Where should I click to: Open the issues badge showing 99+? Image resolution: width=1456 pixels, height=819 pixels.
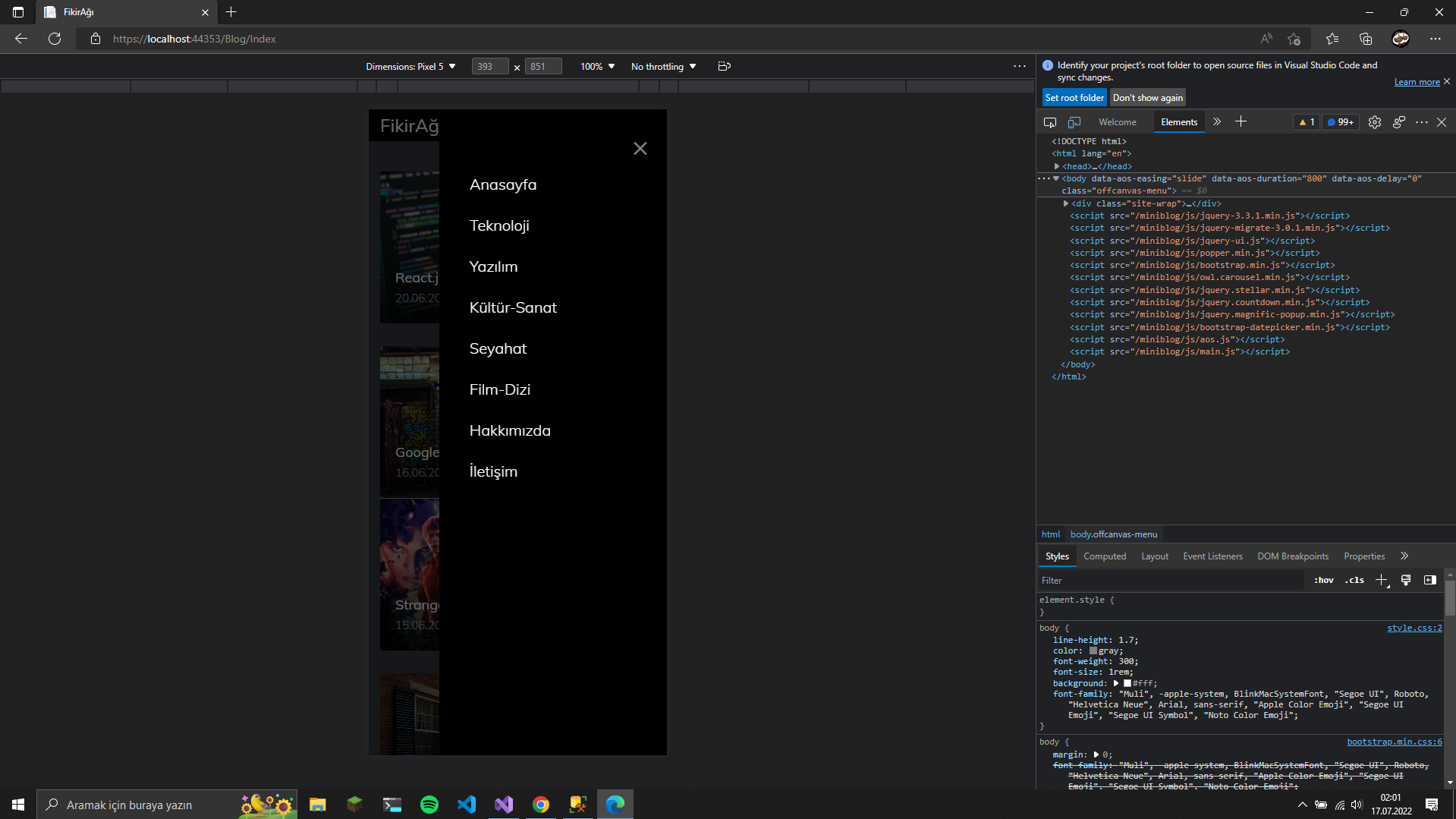coord(1341,122)
